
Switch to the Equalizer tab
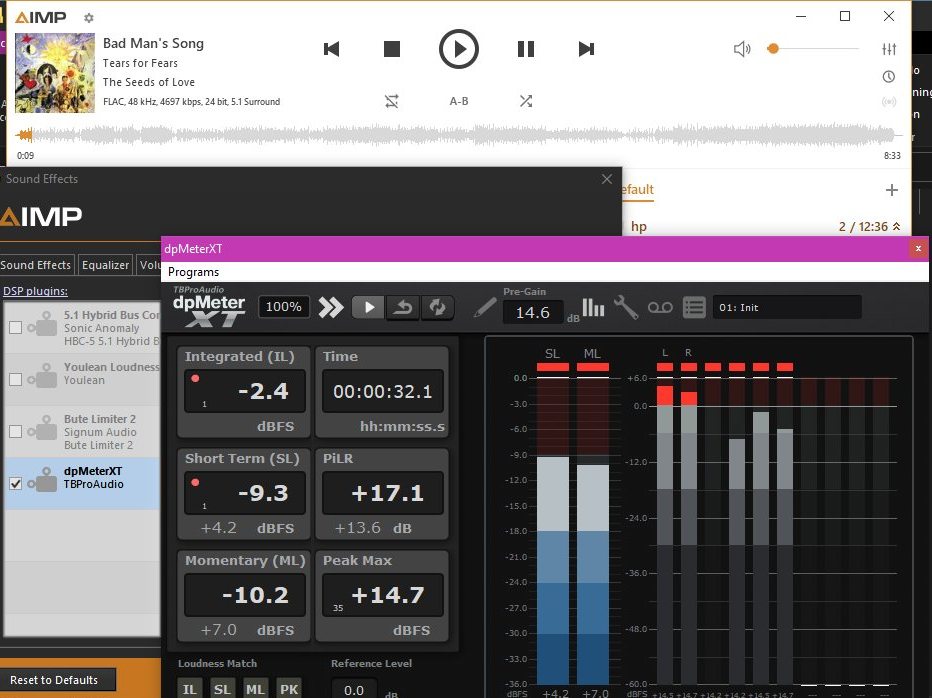[x=105, y=265]
